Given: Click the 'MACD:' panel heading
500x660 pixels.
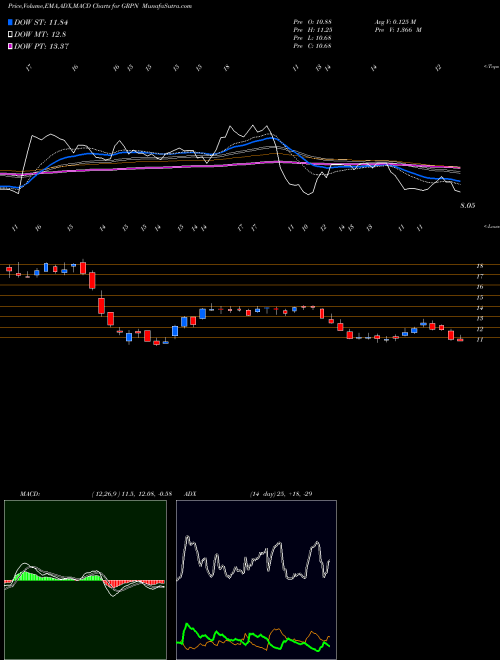Looking at the screenshot, I should point(30,494).
